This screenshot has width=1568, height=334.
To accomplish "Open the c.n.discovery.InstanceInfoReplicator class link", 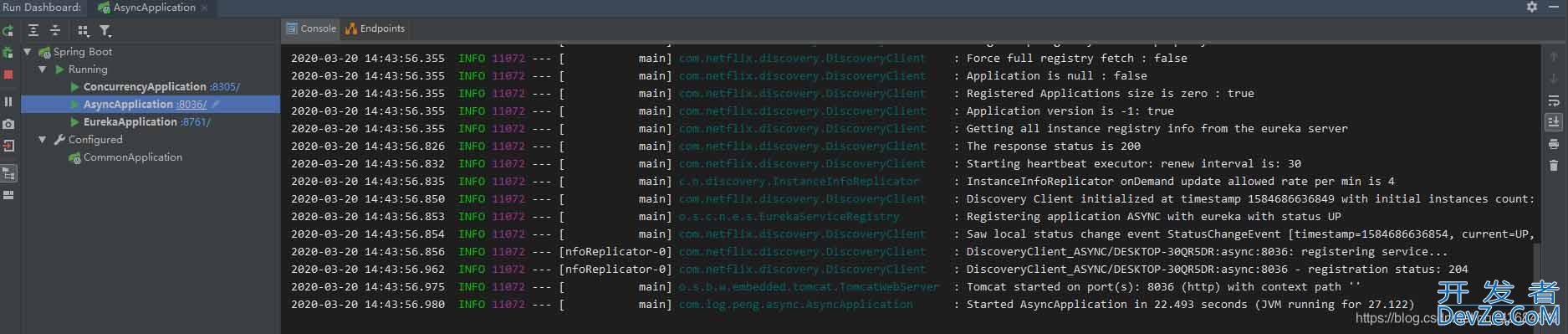I will tap(799, 182).
